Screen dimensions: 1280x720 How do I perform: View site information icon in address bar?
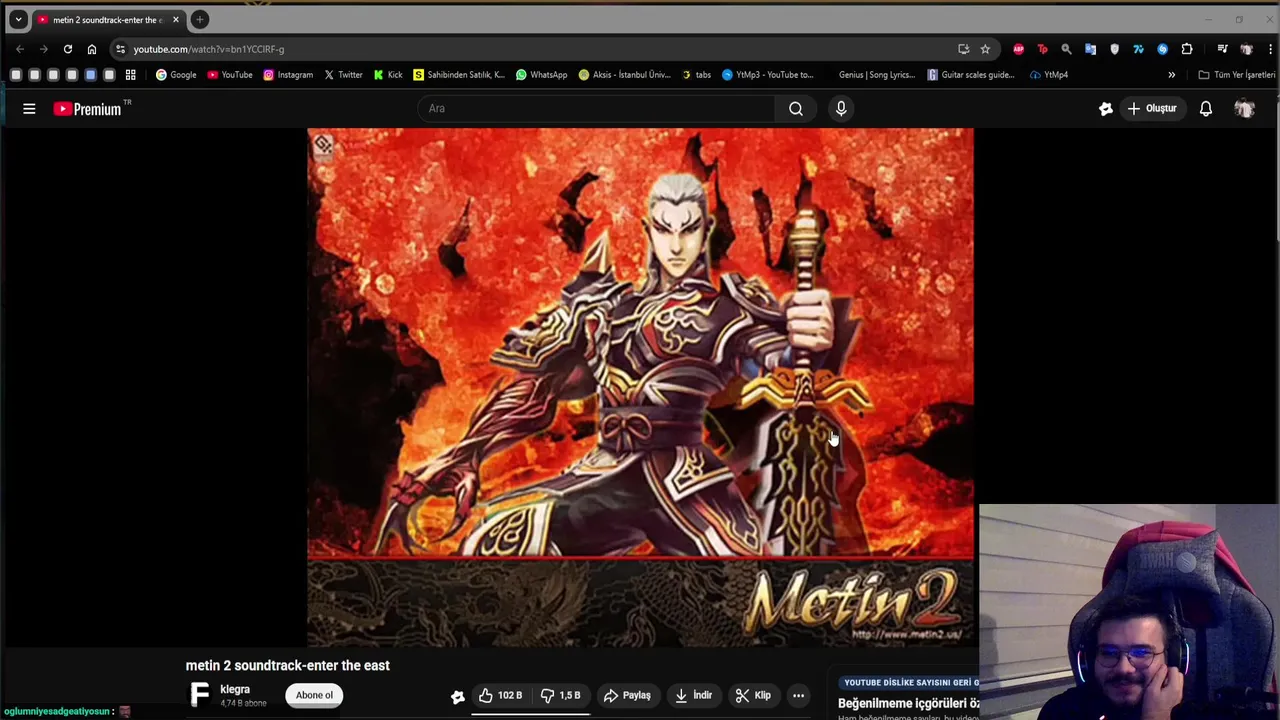pyautogui.click(x=120, y=49)
